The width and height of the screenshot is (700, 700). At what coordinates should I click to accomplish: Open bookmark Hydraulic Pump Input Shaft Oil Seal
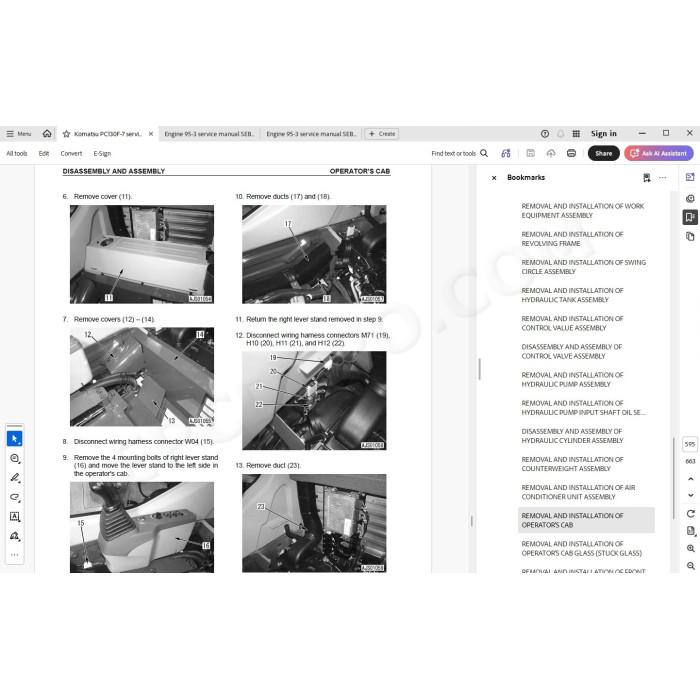pyautogui.click(x=583, y=408)
